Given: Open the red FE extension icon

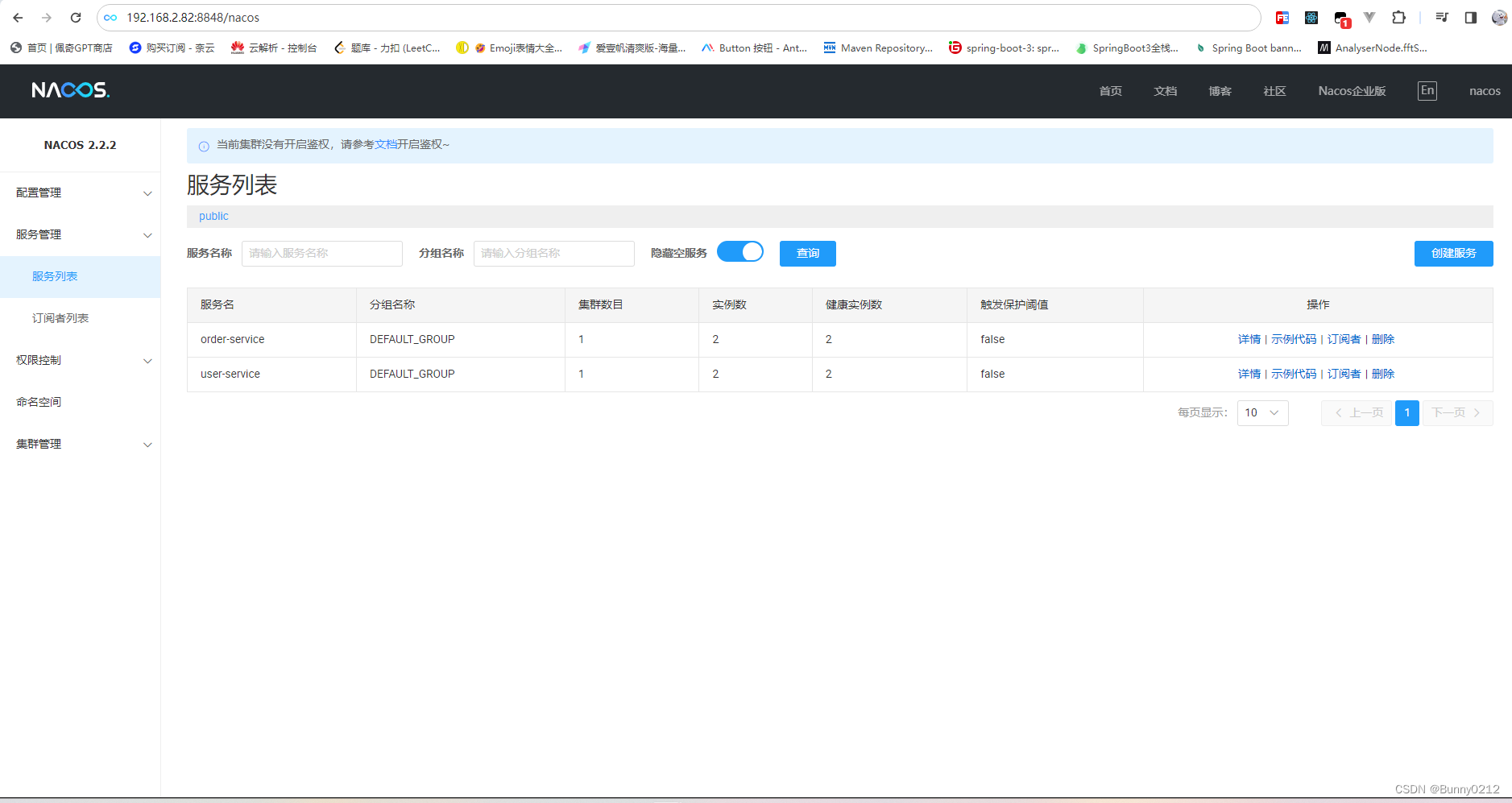Looking at the screenshot, I should [x=1282, y=18].
